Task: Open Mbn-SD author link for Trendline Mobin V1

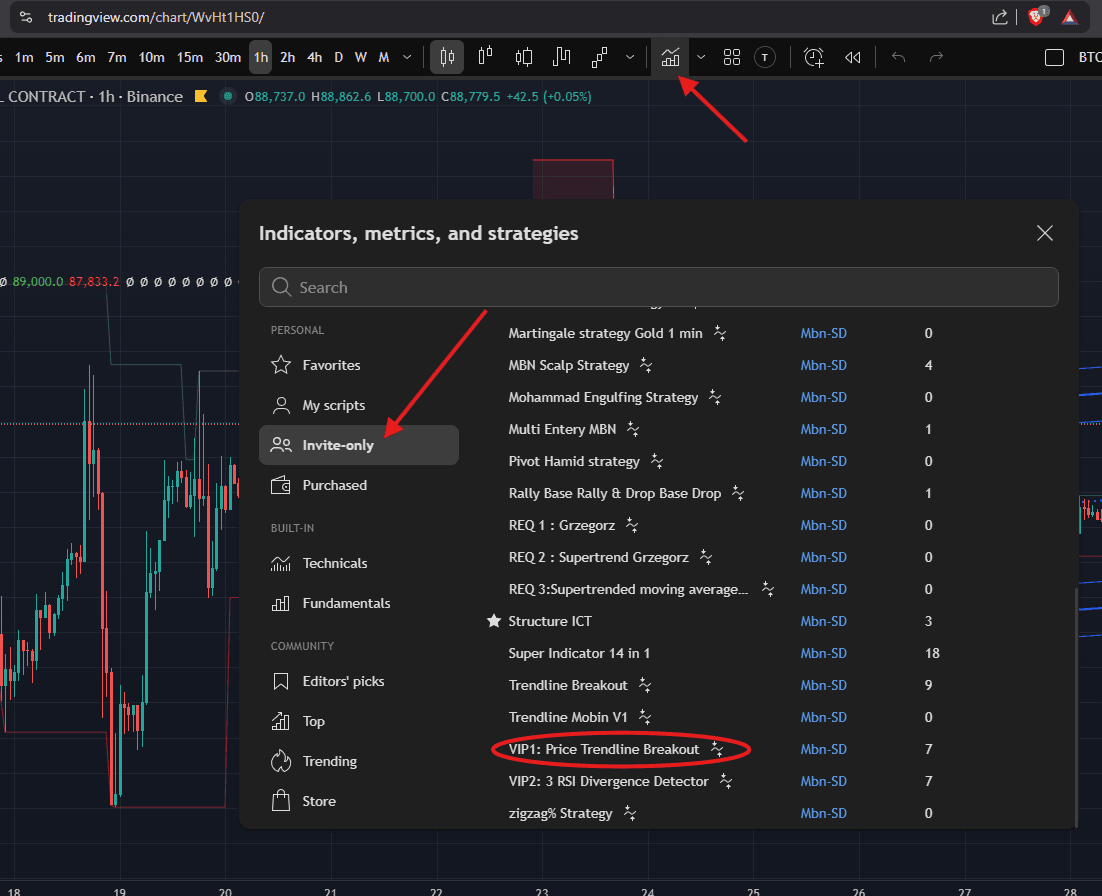Action: point(823,717)
